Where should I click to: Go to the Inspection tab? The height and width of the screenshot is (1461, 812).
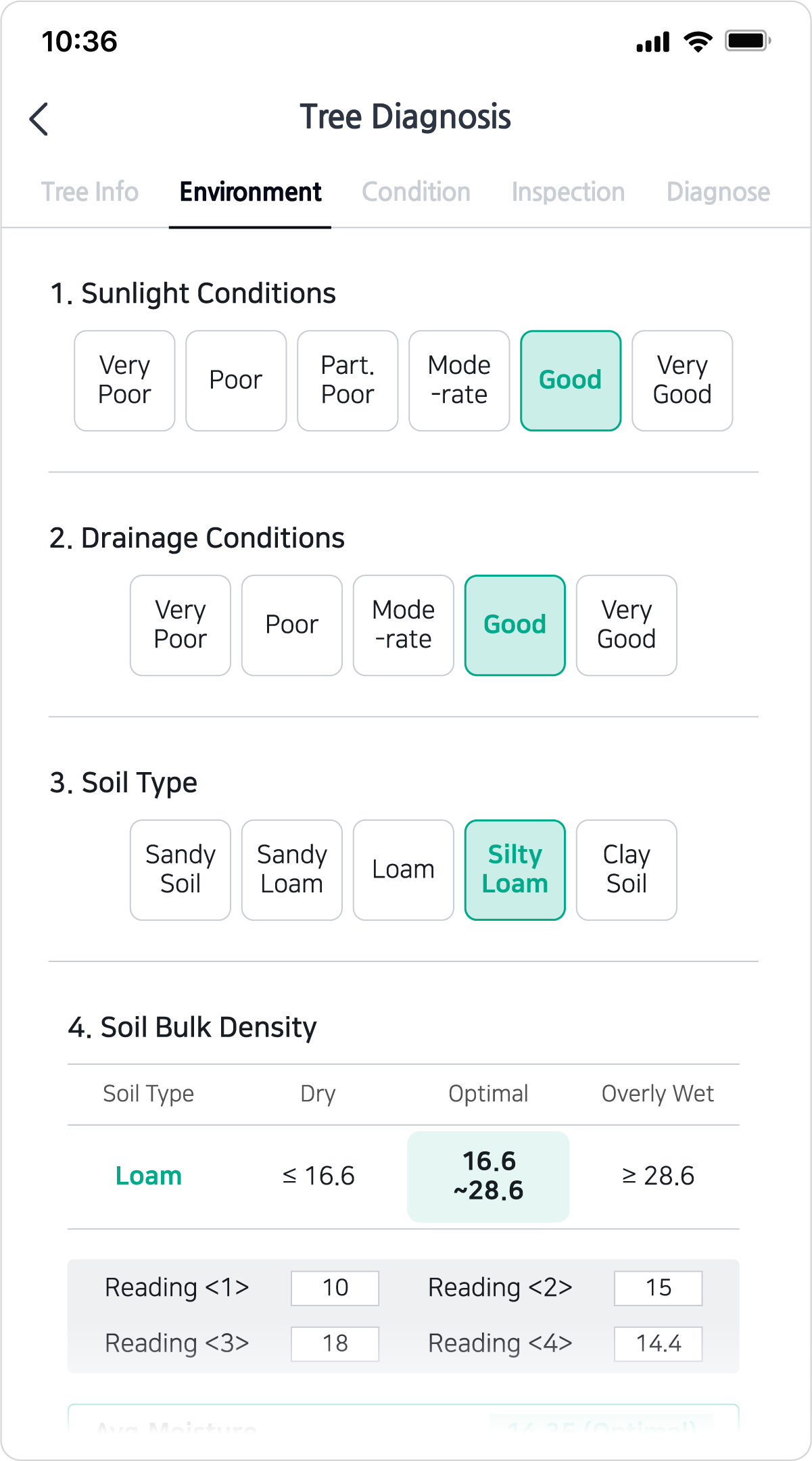pos(568,192)
